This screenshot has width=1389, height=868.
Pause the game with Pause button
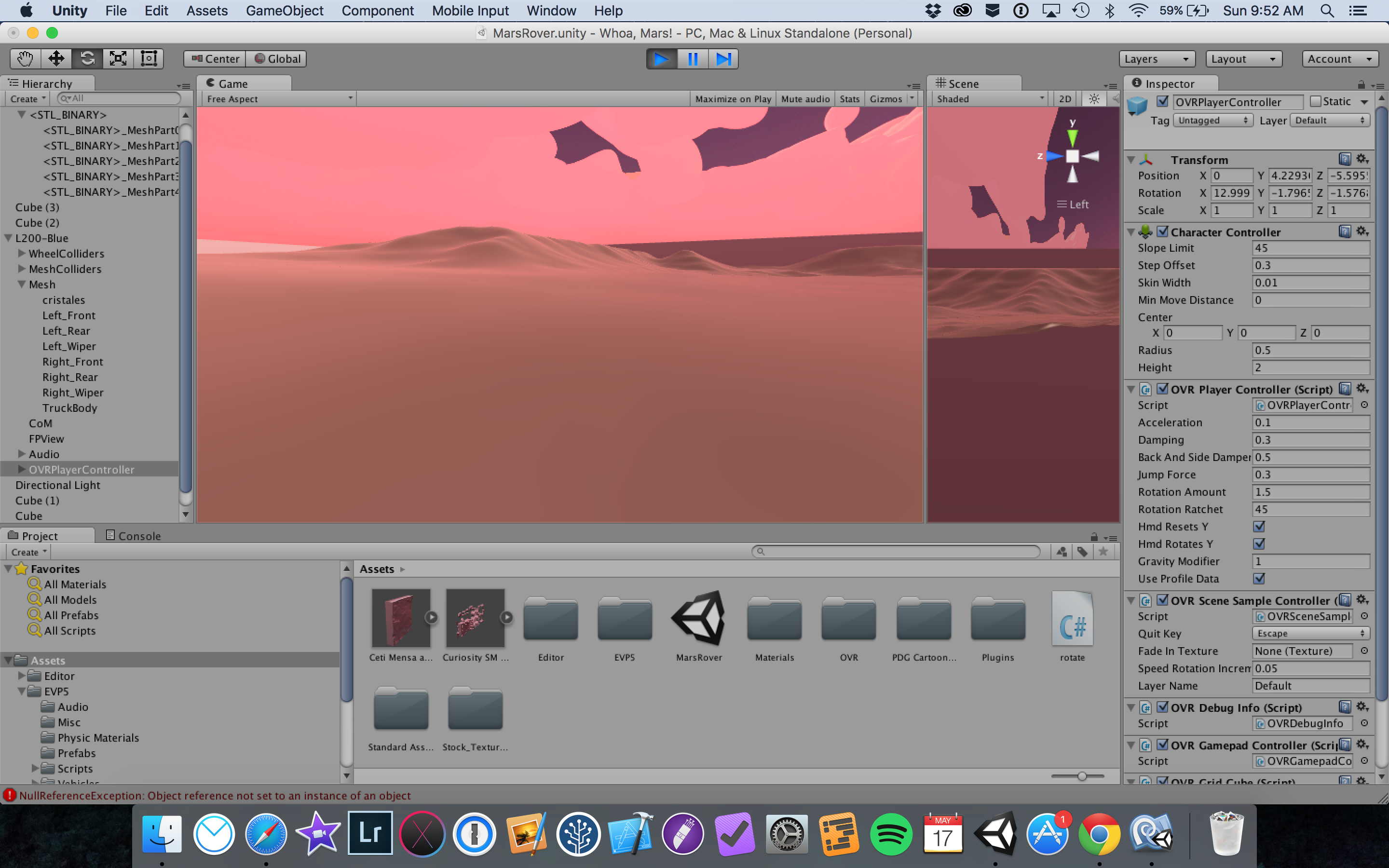coord(692,58)
